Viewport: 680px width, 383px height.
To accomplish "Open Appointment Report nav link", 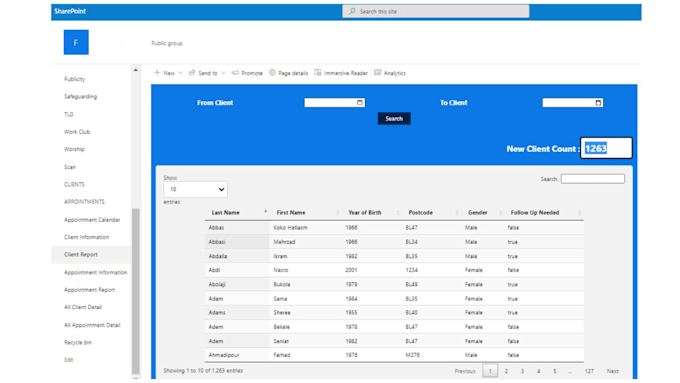I will pos(89,290).
